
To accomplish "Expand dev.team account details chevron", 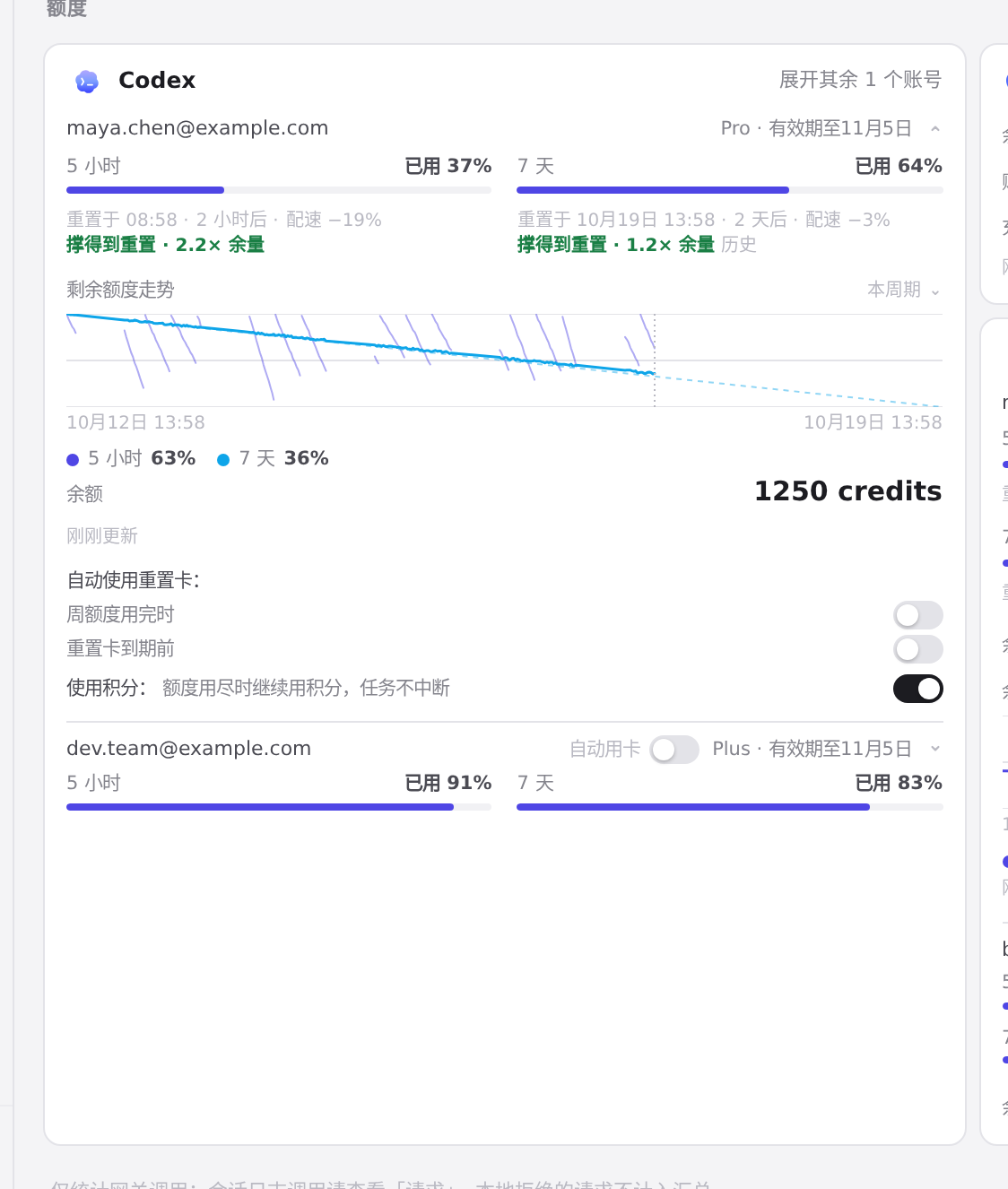I will coord(935,749).
